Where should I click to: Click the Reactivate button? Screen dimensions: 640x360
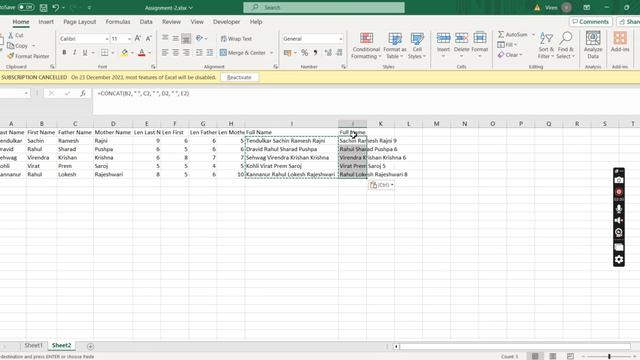pos(239,77)
